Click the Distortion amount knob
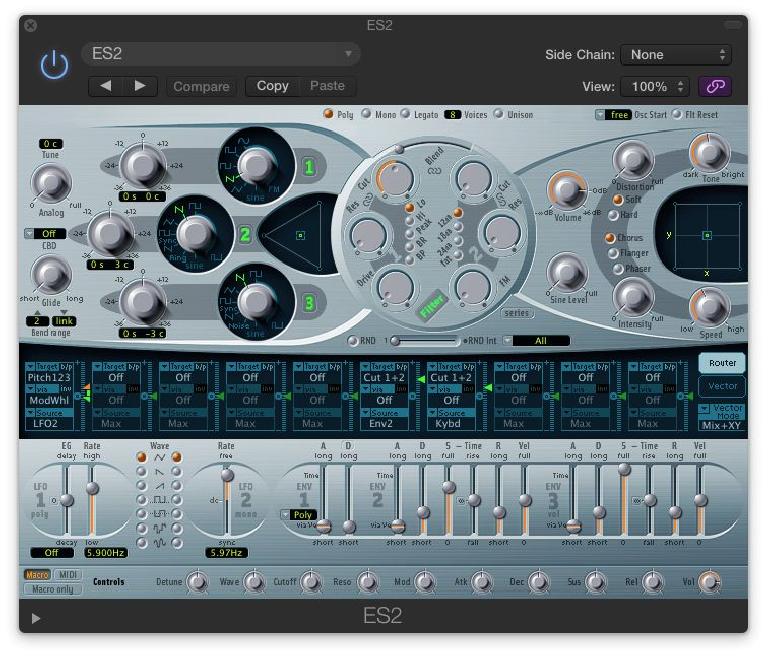This screenshot has width=768, height=657. coord(633,160)
